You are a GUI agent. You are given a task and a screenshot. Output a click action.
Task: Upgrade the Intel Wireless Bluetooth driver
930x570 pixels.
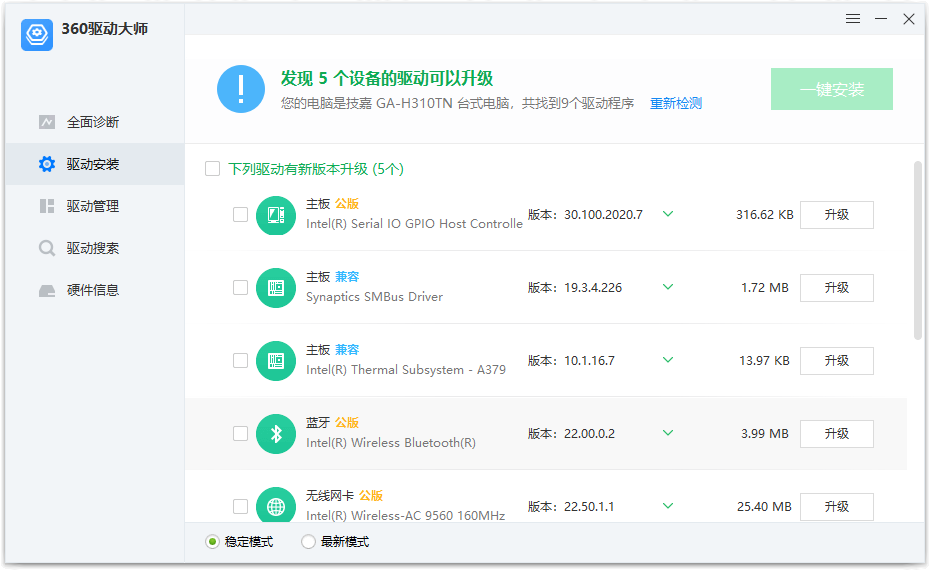tap(836, 434)
